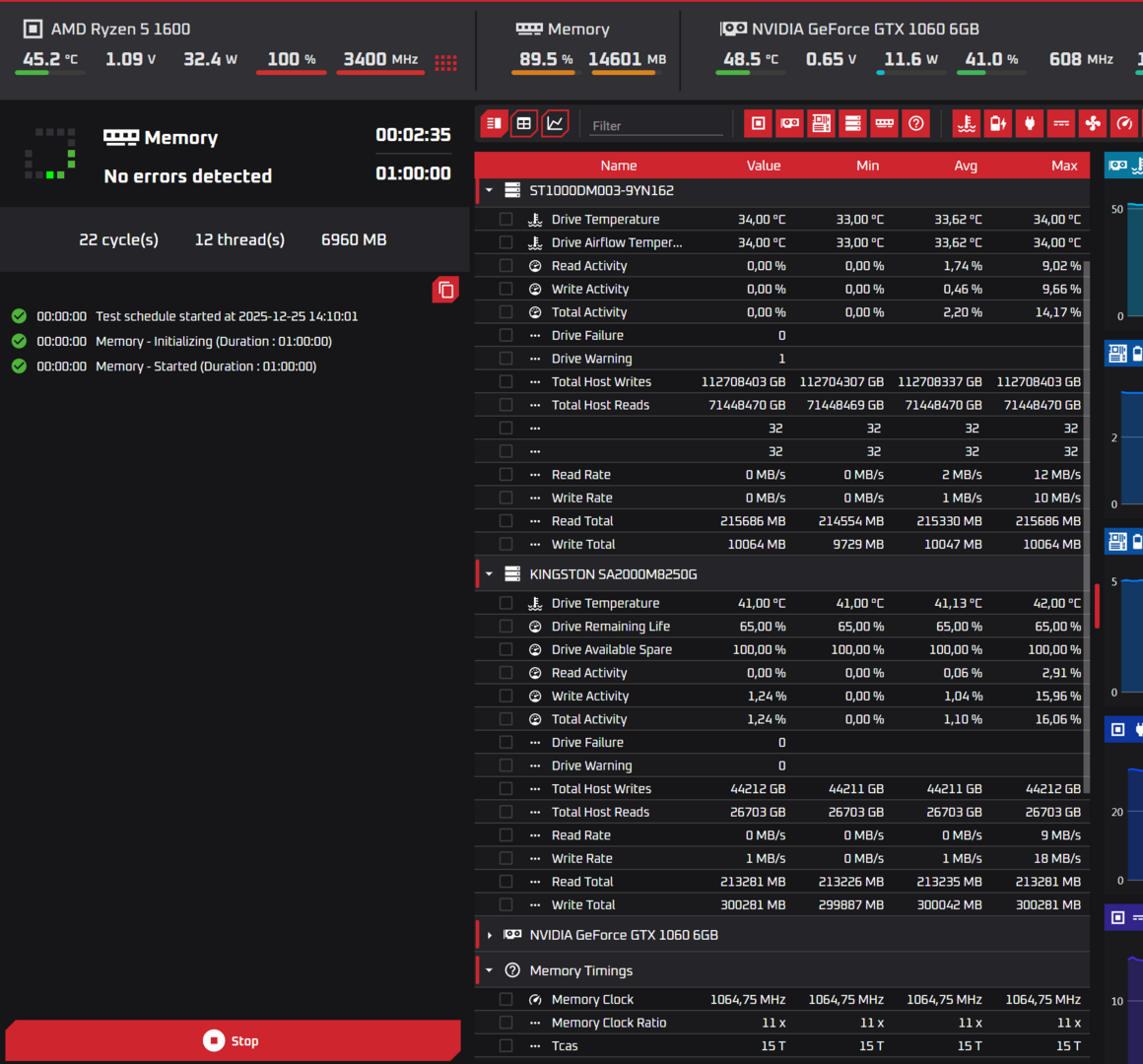Viewport: 1143px width, 1064px height.
Task: Collapse the Memory Timings group
Action: coord(489,970)
